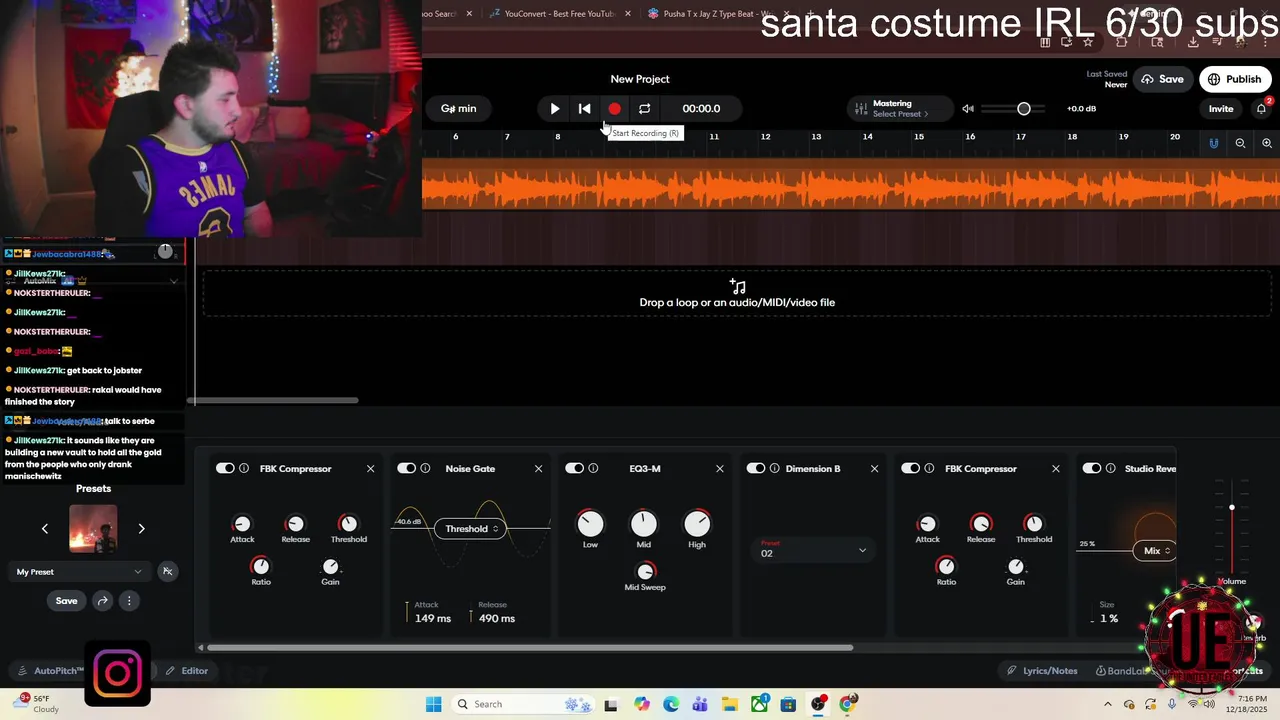The height and width of the screenshot is (720, 1280).
Task: Go to the previous preset with left arrow
Action: [45, 528]
